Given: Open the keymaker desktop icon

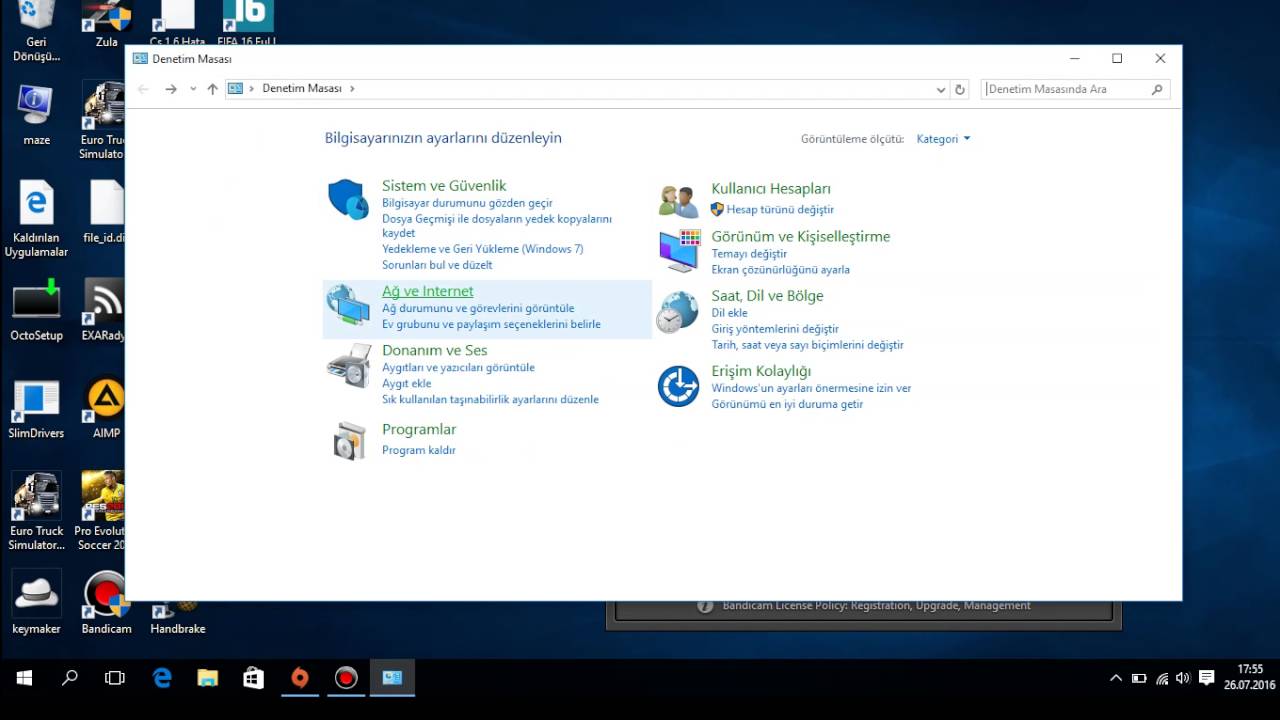Looking at the screenshot, I should [36, 604].
